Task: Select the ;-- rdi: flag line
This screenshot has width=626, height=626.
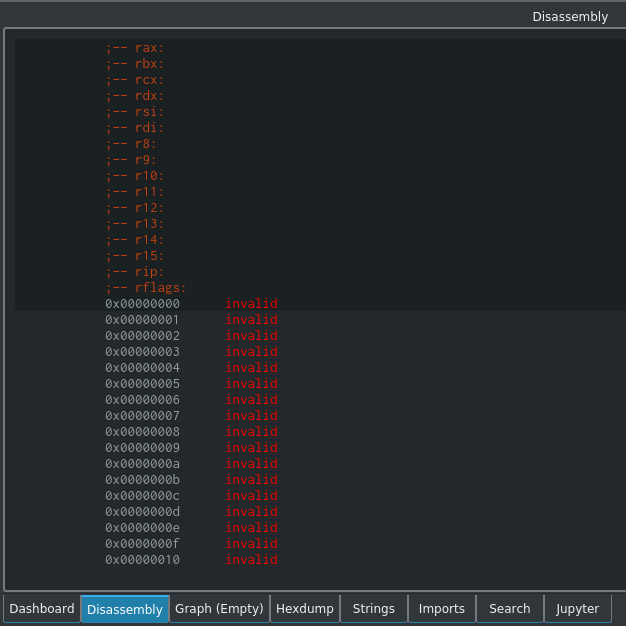Action: click(135, 128)
